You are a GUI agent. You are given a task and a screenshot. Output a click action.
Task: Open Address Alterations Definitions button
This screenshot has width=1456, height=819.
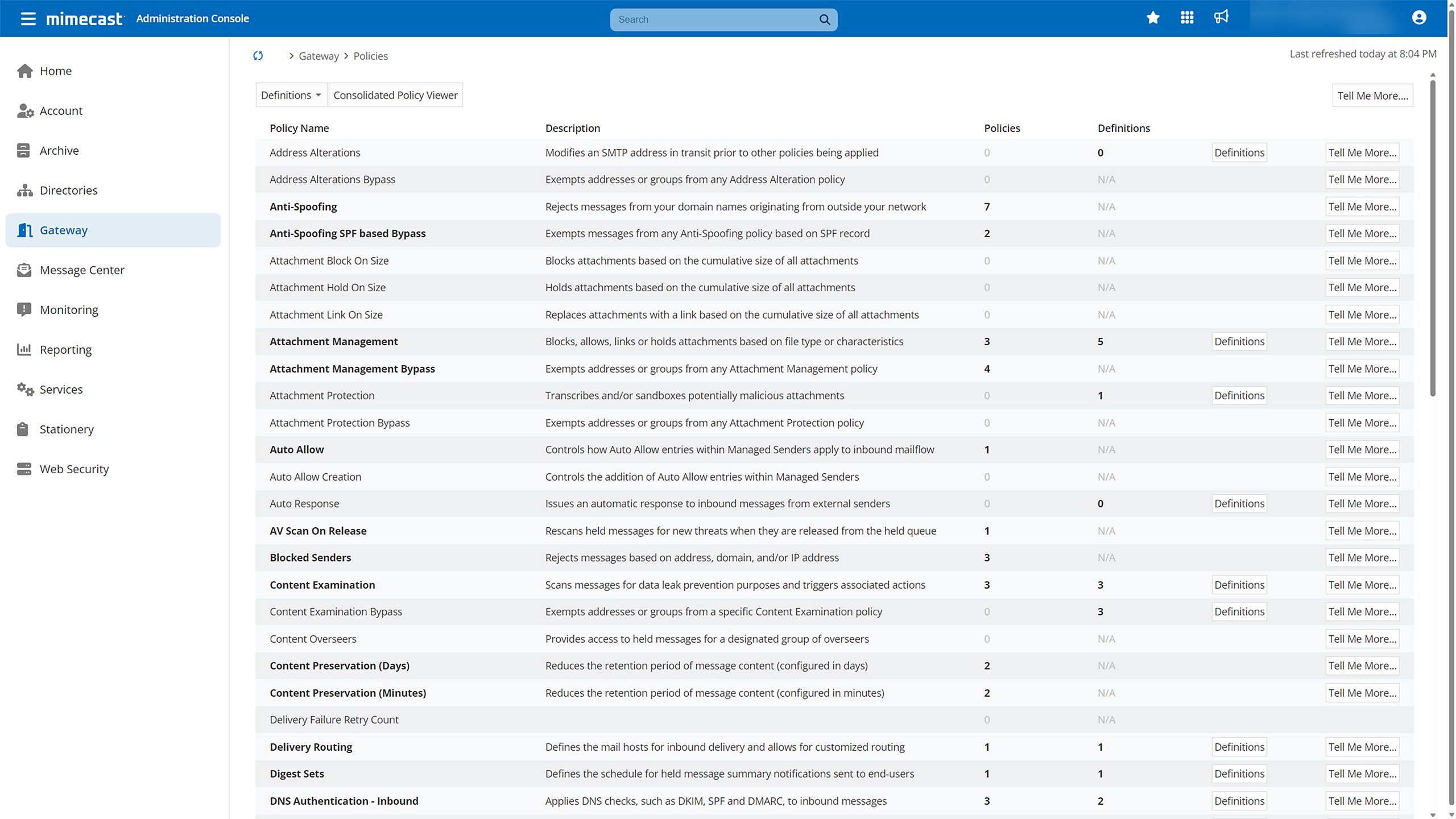pyautogui.click(x=1239, y=152)
